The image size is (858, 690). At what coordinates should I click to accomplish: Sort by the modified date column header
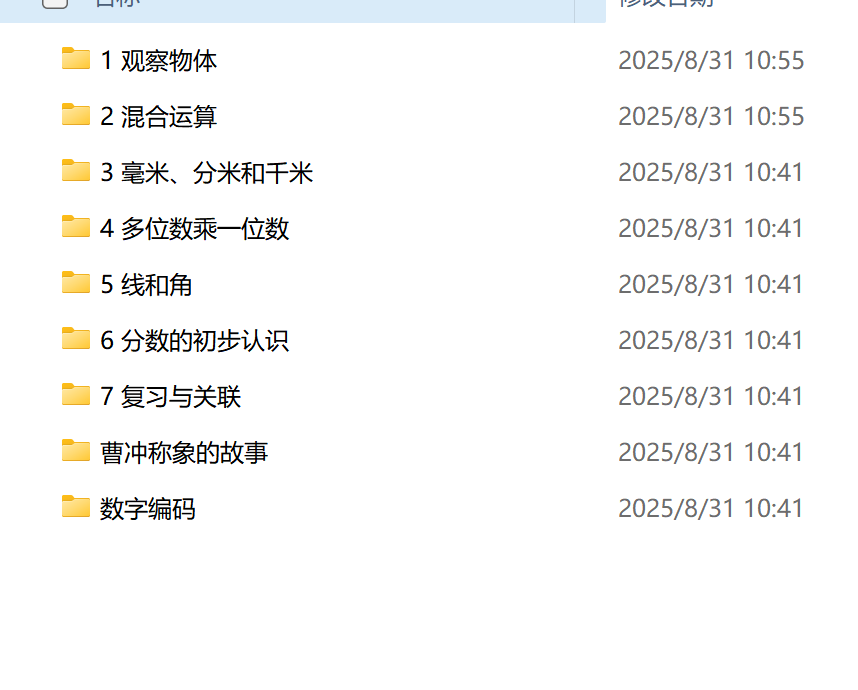[666, 3]
